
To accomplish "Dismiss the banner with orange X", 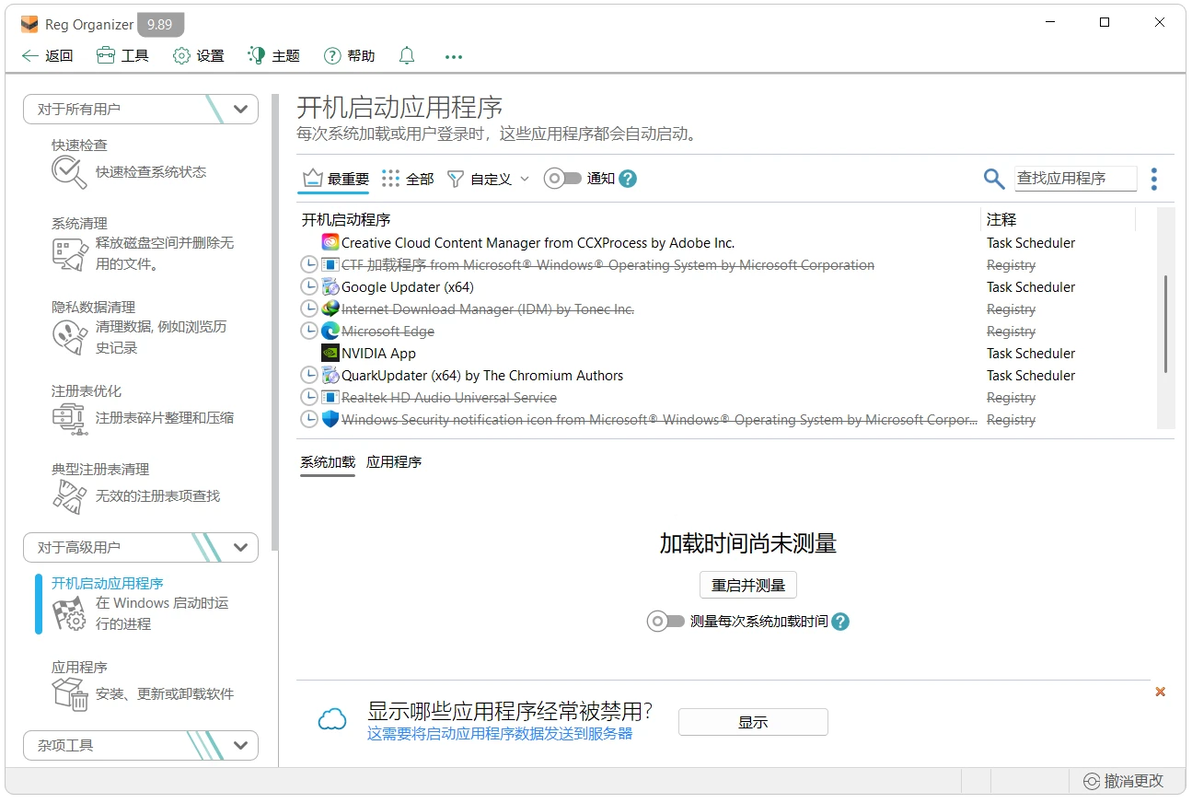I will click(x=1160, y=691).
